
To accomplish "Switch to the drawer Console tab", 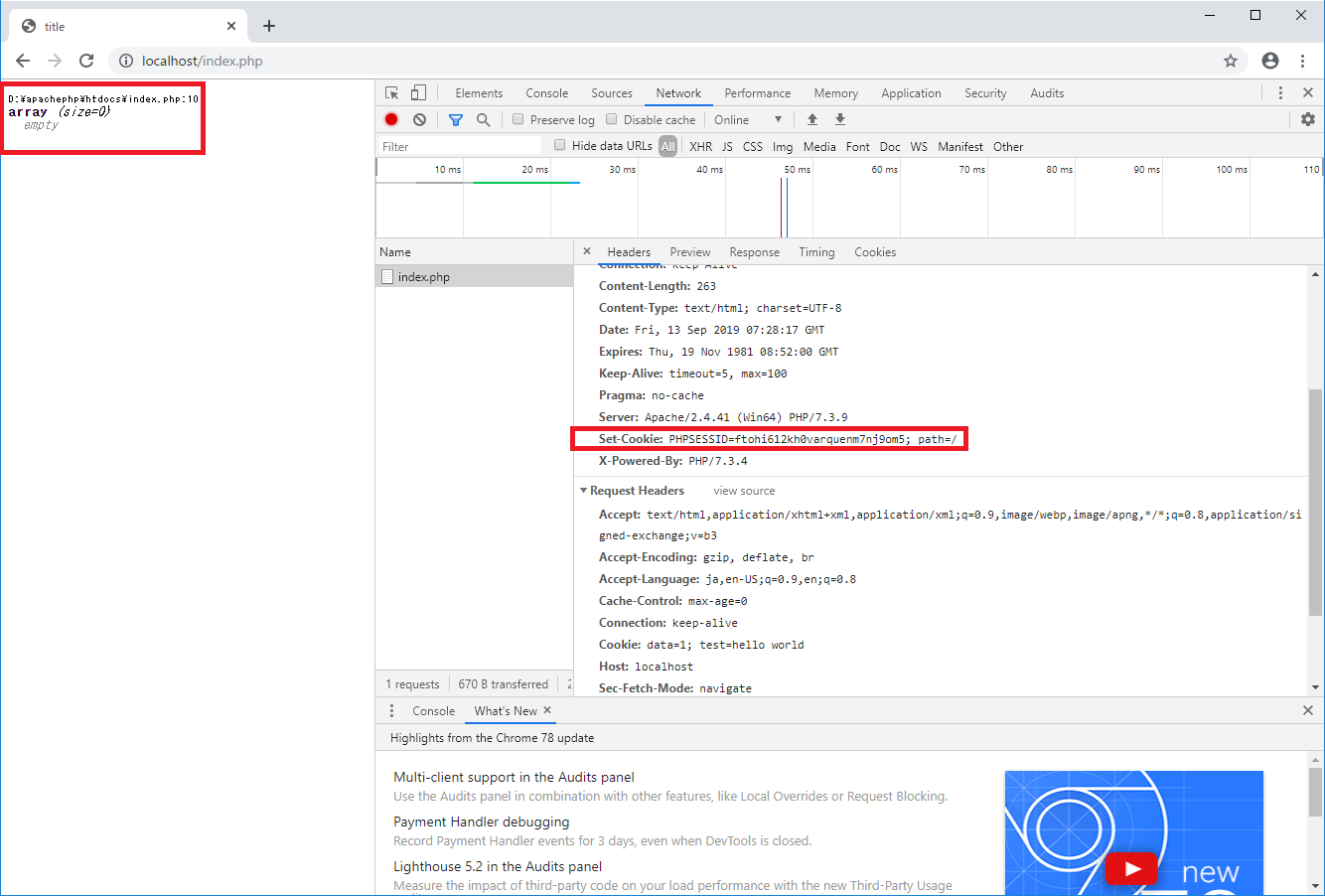I will pyautogui.click(x=434, y=710).
